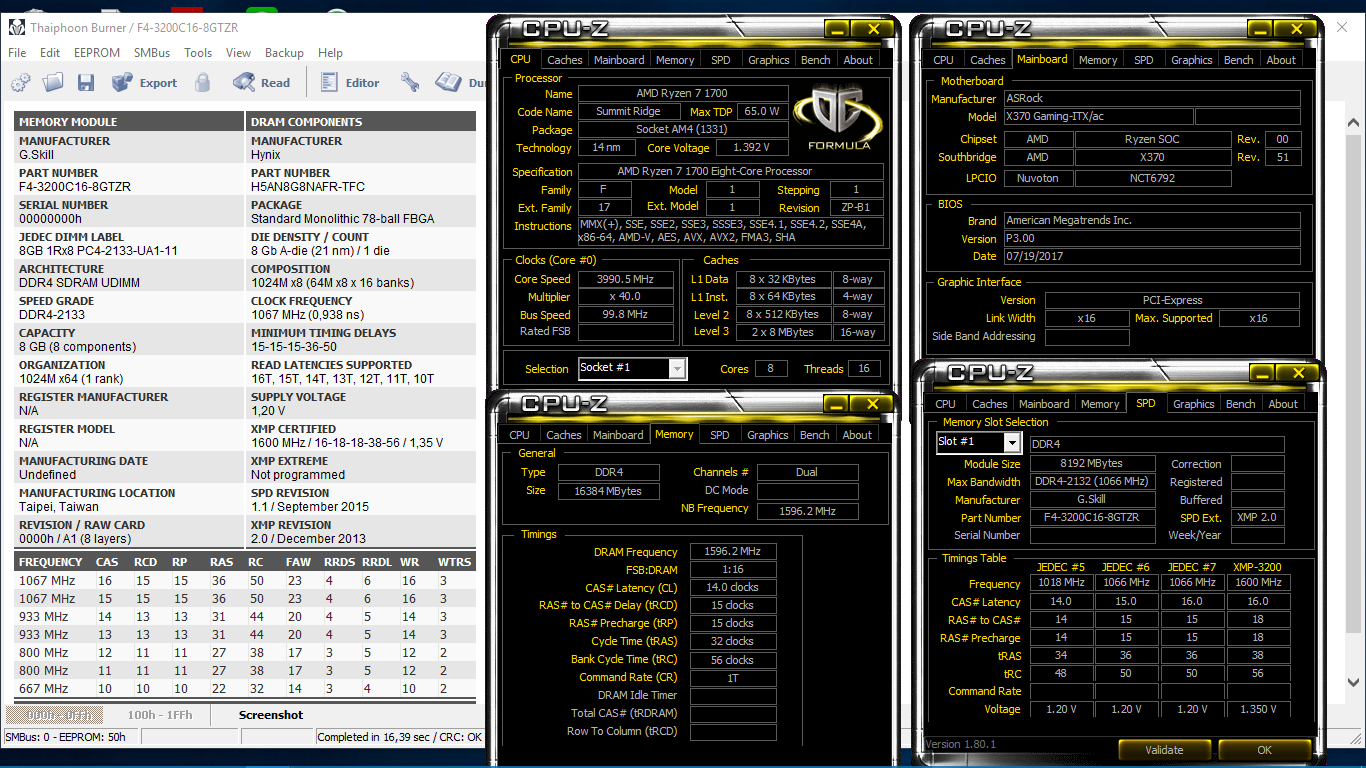Open About tab in the CPU-Z Mainboard window
Image resolution: width=1366 pixels, height=768 pixels.
click(1281, 60)
